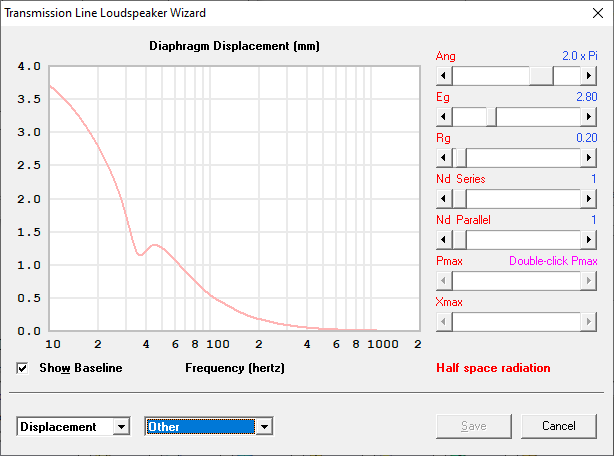Viewport: 614px width, 456px height.
Task: Decrease Rg with the left arrow
Action: [444, 158]
